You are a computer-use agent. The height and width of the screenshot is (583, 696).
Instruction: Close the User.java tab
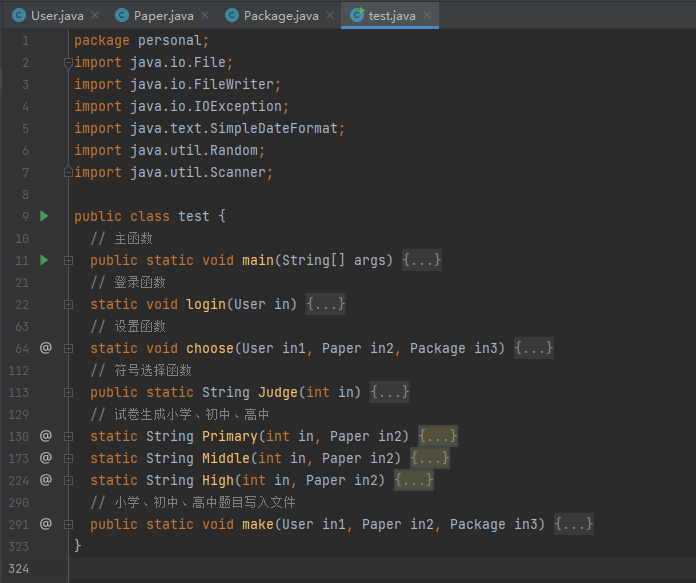[95, 15]
